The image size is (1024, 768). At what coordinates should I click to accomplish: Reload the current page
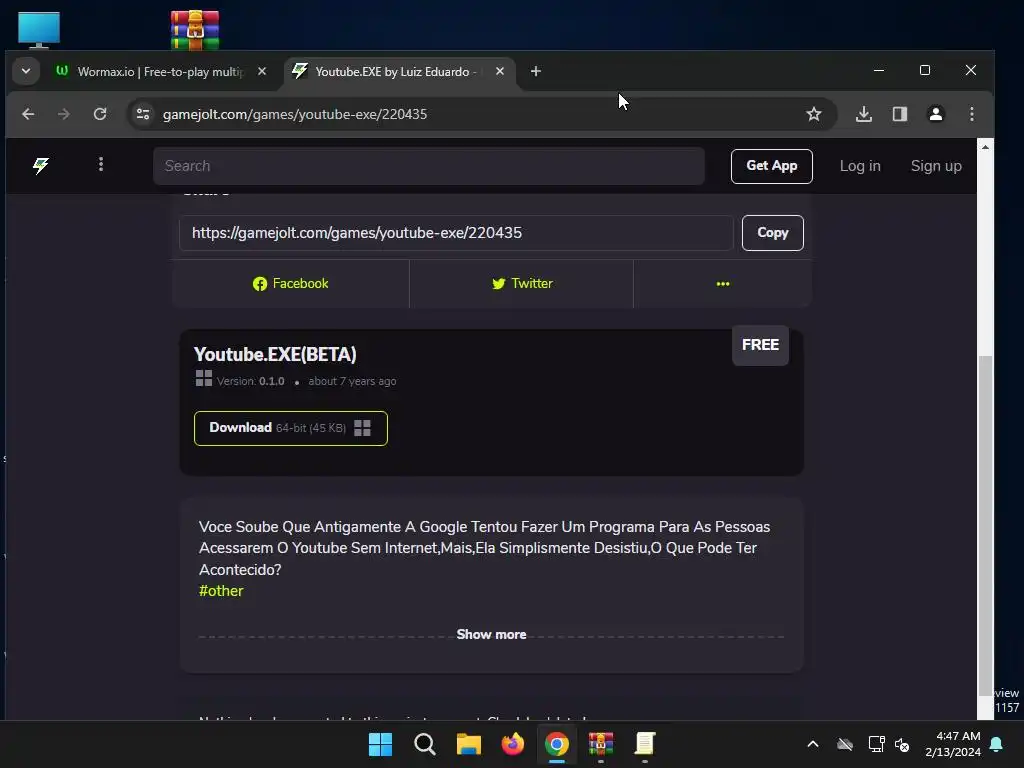click(x=100, y=114)
